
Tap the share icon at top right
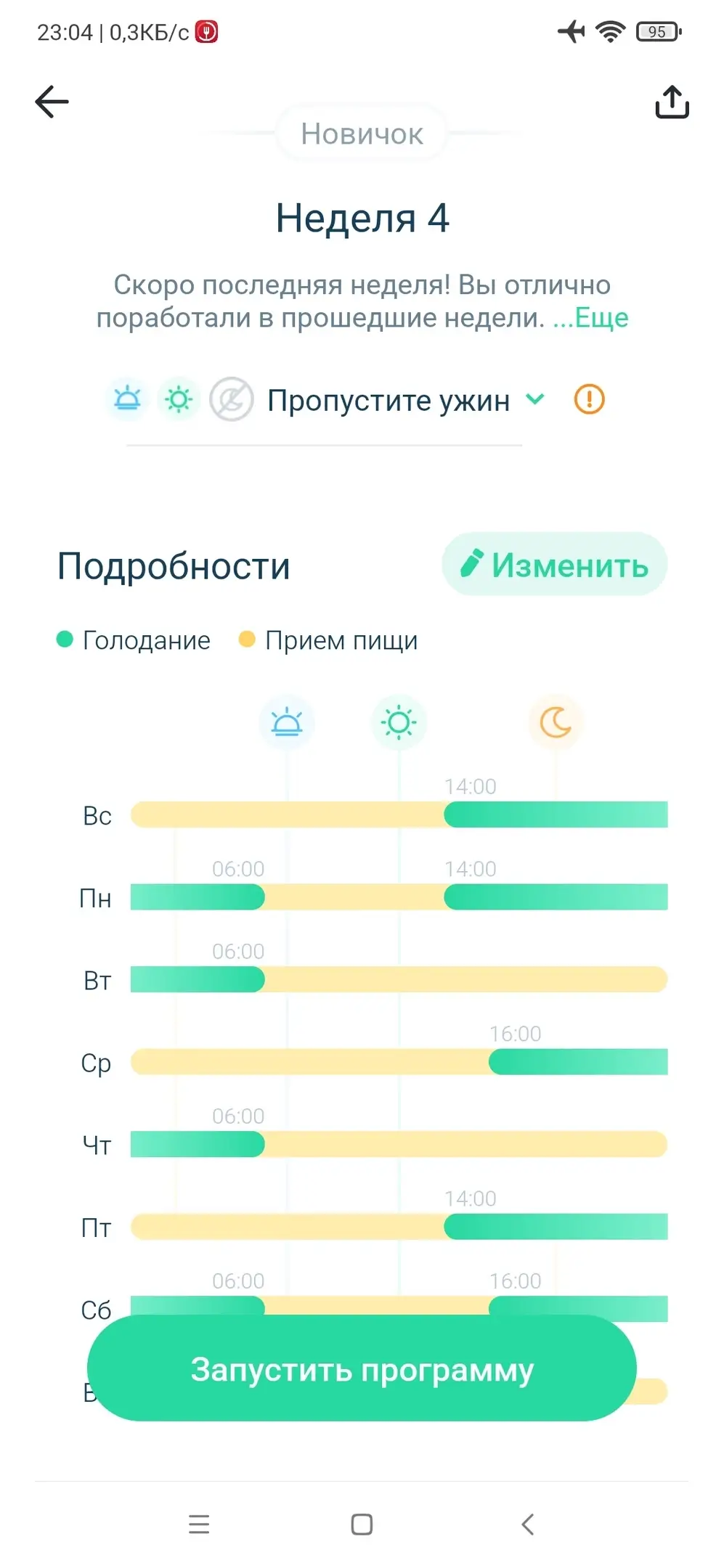pos(672,102)
